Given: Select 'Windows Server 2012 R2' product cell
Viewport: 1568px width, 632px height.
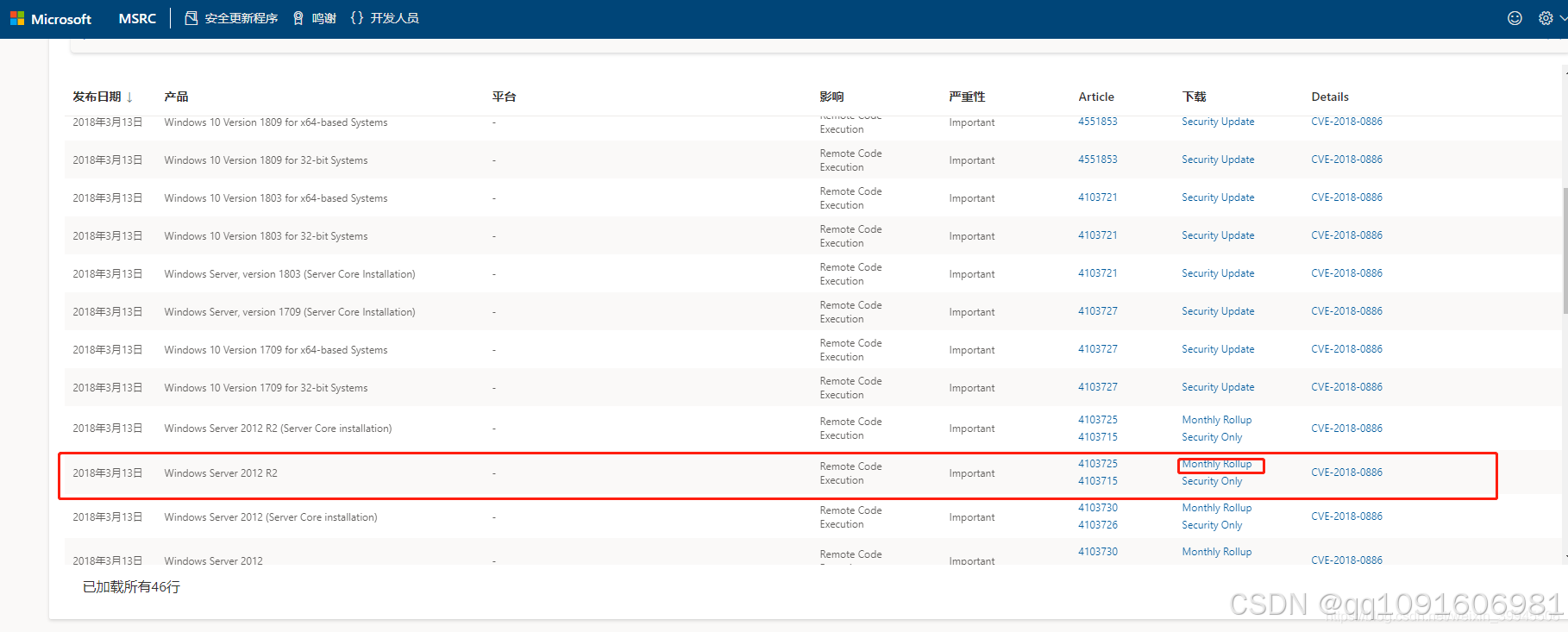Looking at the screenshot, I should [221, 473].
